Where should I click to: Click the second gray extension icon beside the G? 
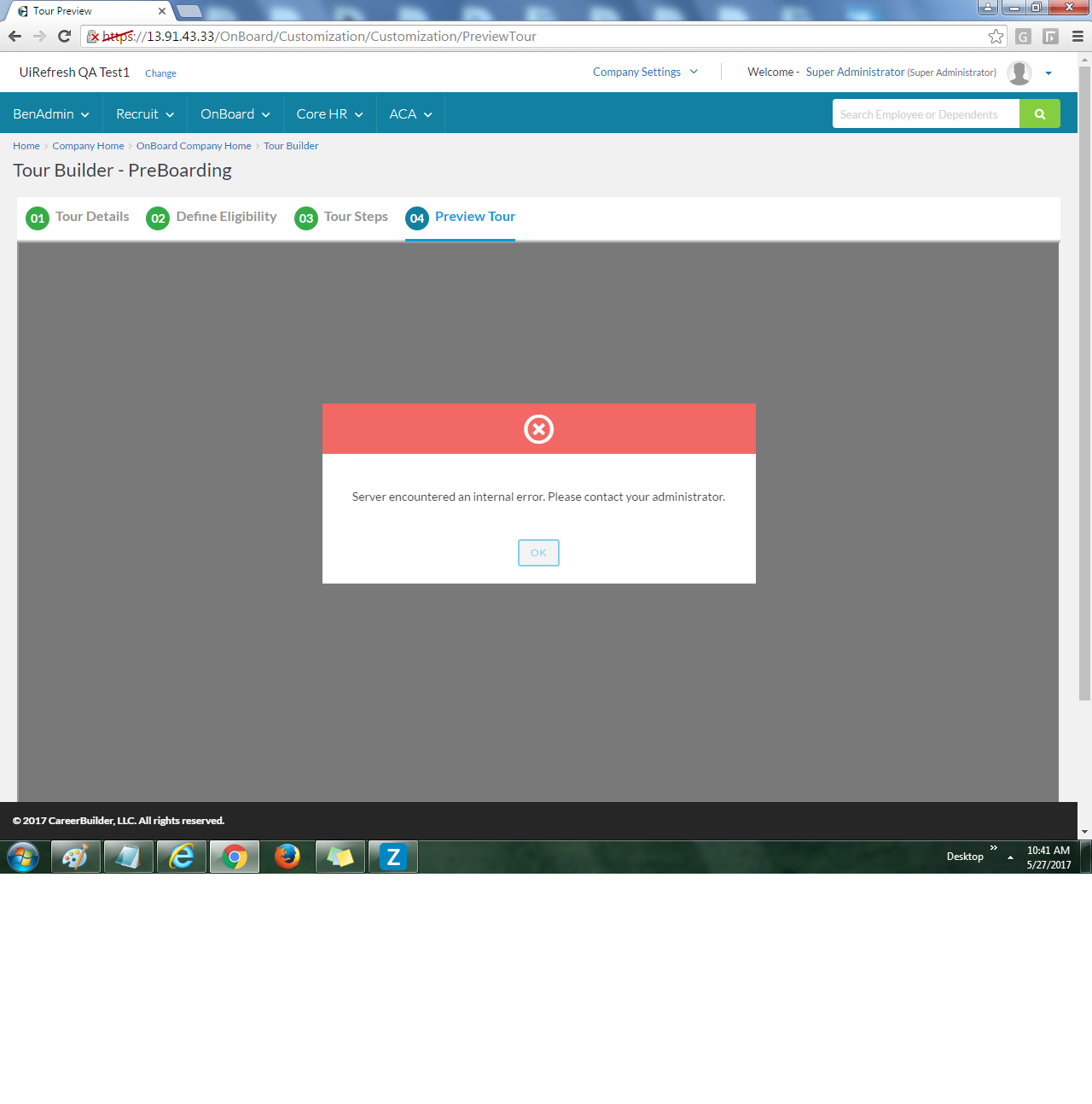(1050, 37)
